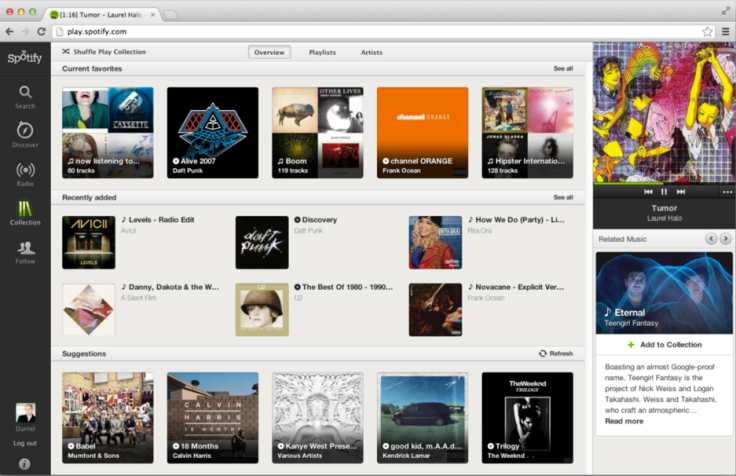Click the Laurel Halo artist name in player
Screen dimensions: 736x476
664,218
